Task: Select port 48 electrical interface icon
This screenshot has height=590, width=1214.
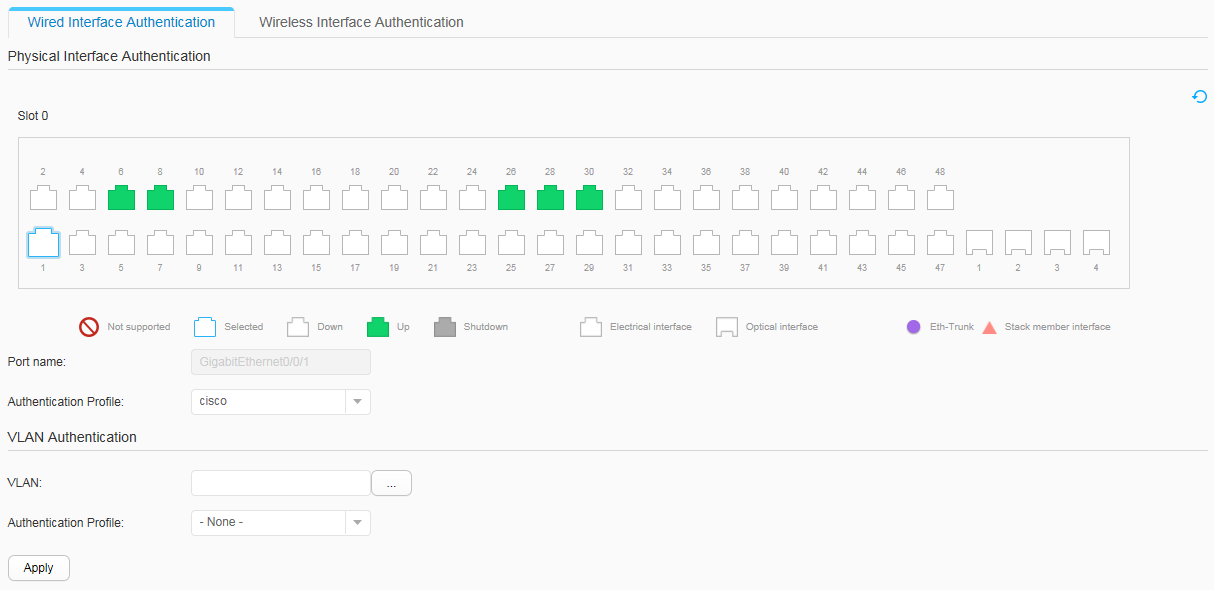Action: point(940,197)
